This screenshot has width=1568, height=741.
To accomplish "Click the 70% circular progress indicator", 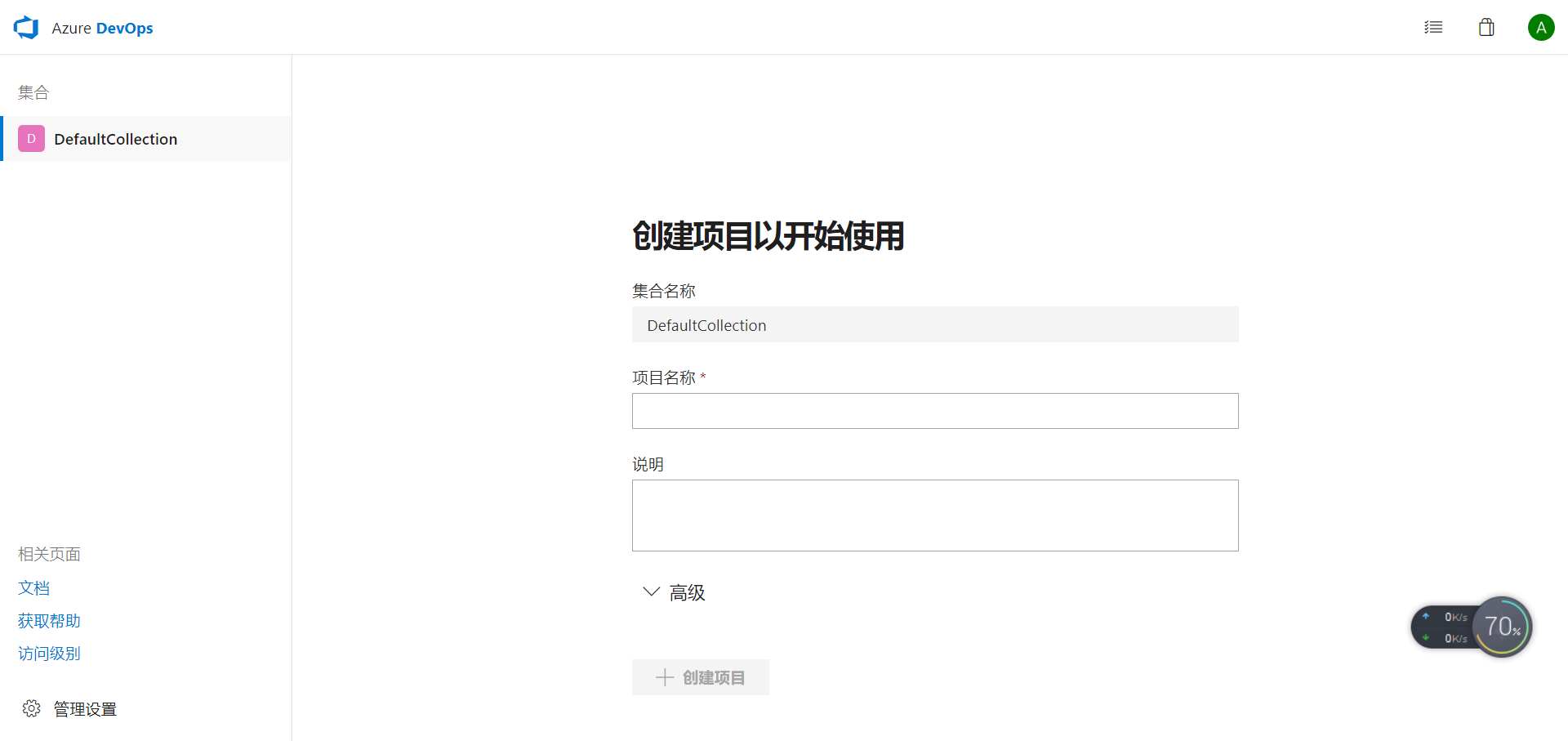I will coord(1503,627).
